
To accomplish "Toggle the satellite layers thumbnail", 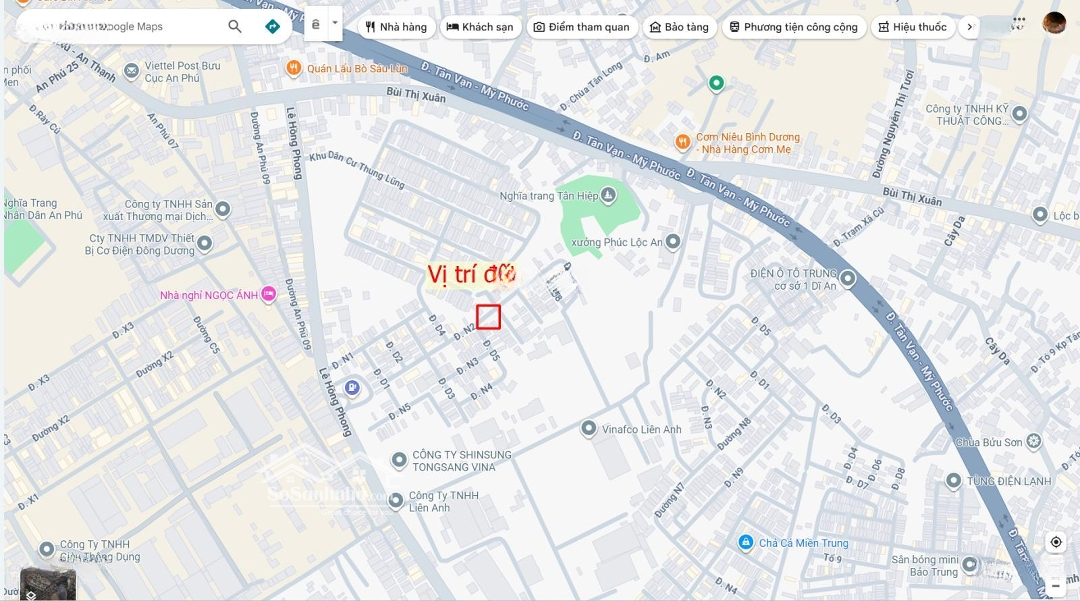I will tap(48, 583).
